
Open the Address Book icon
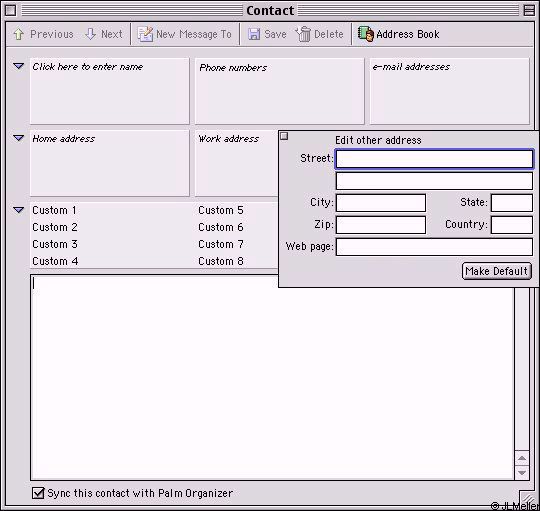click(366, 34)
